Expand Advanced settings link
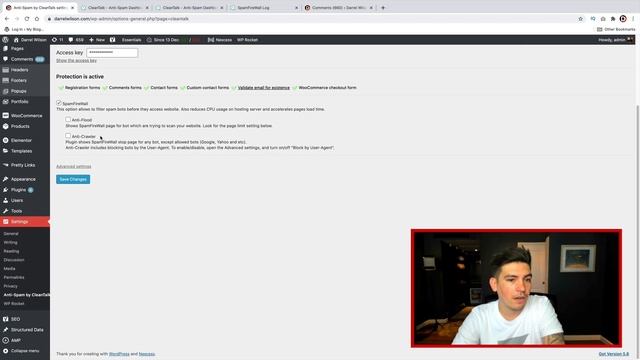The height and width of the screenshot is (360, 640). pyautogui.click(x=73, y=167)
